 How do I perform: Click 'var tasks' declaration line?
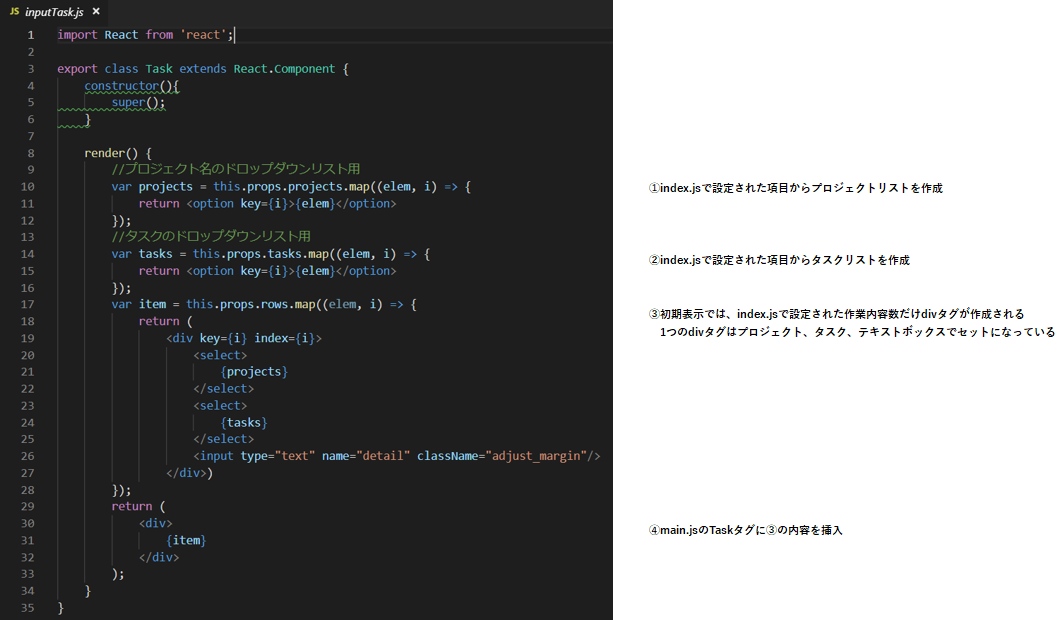click(x=270, y=254)
